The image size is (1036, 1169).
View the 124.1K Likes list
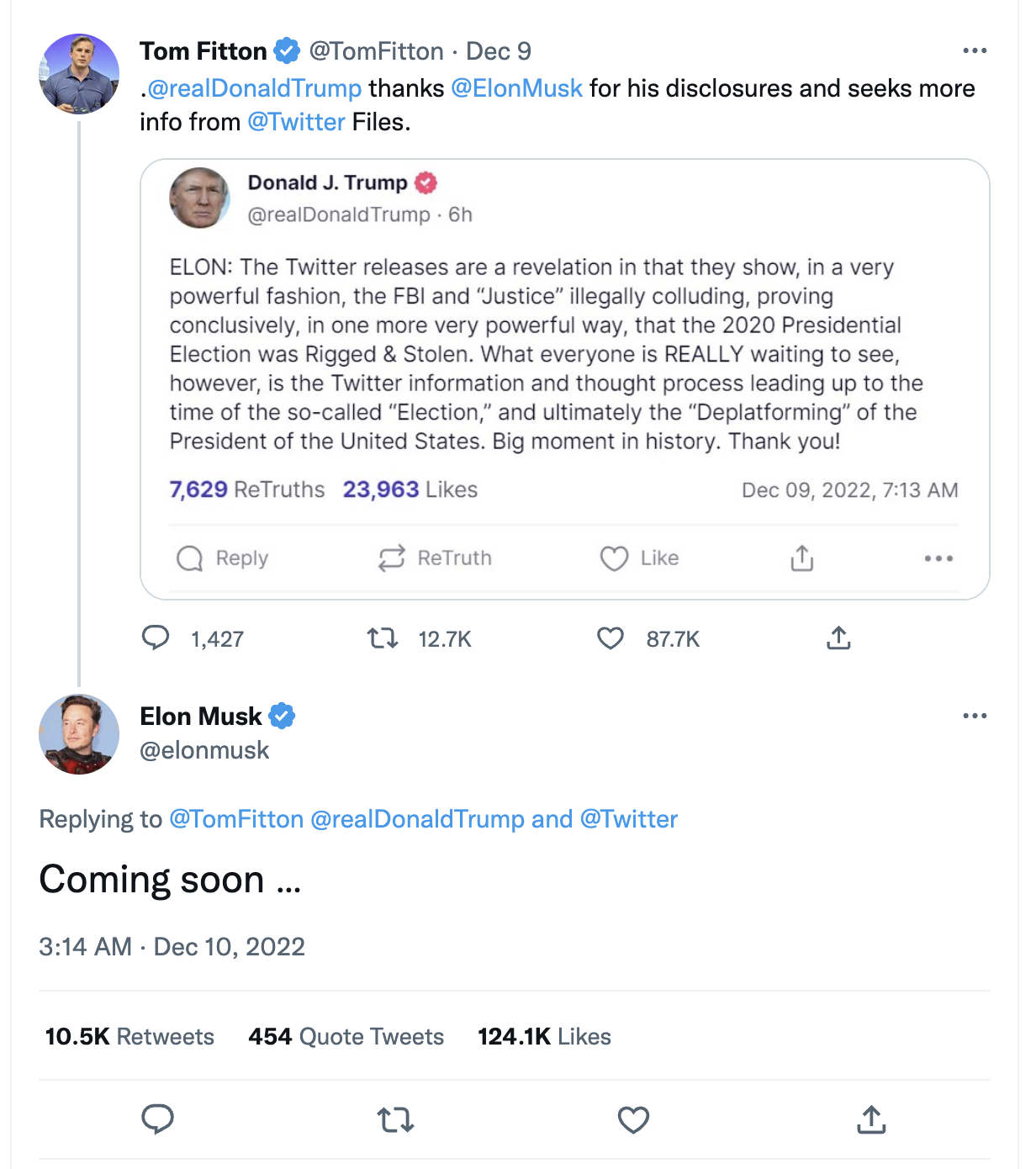(x=544, y=1036)
